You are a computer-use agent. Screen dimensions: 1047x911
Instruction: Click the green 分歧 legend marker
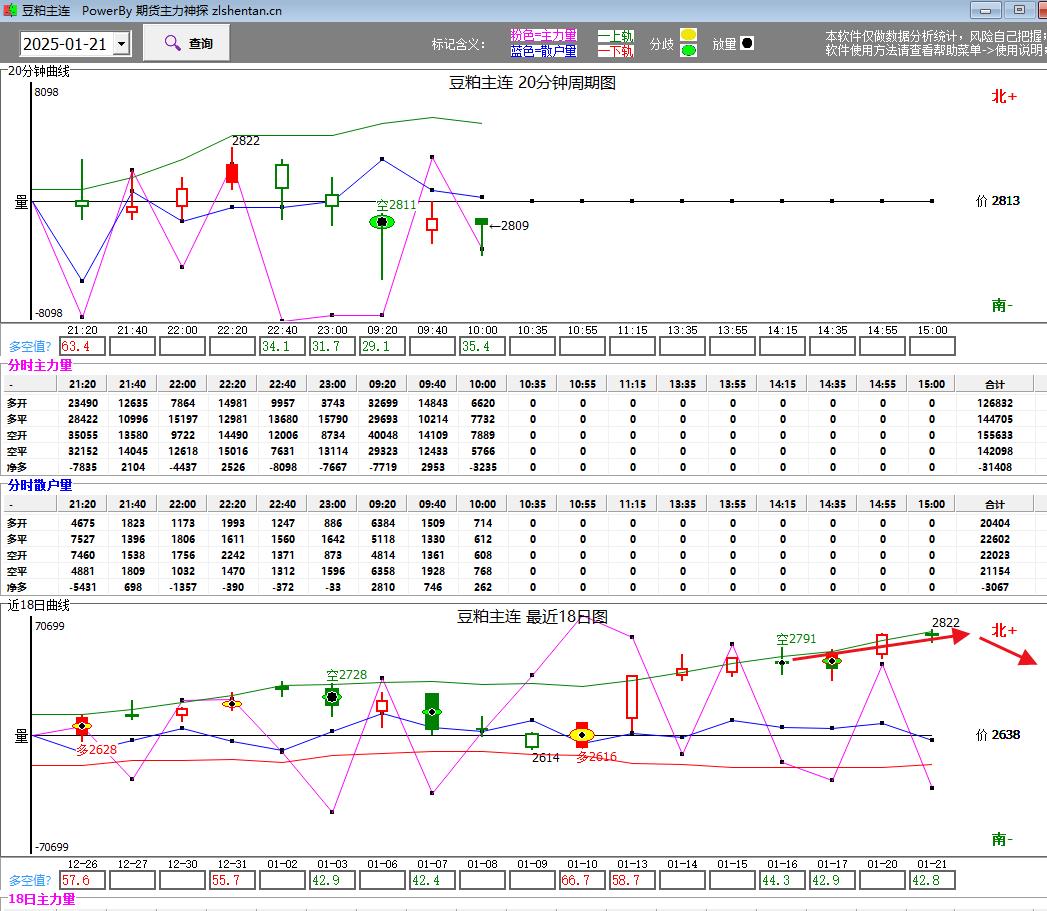coord(688,50)
